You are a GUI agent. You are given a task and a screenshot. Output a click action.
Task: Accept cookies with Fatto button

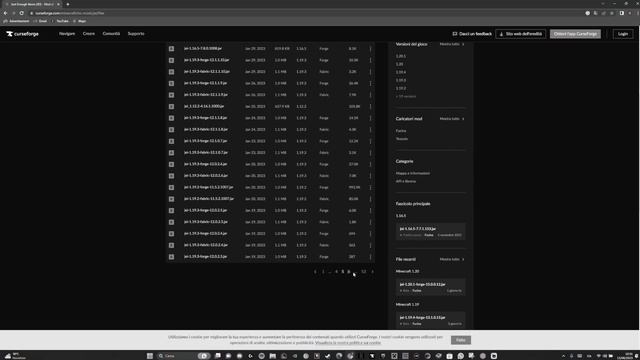(461, 340)
